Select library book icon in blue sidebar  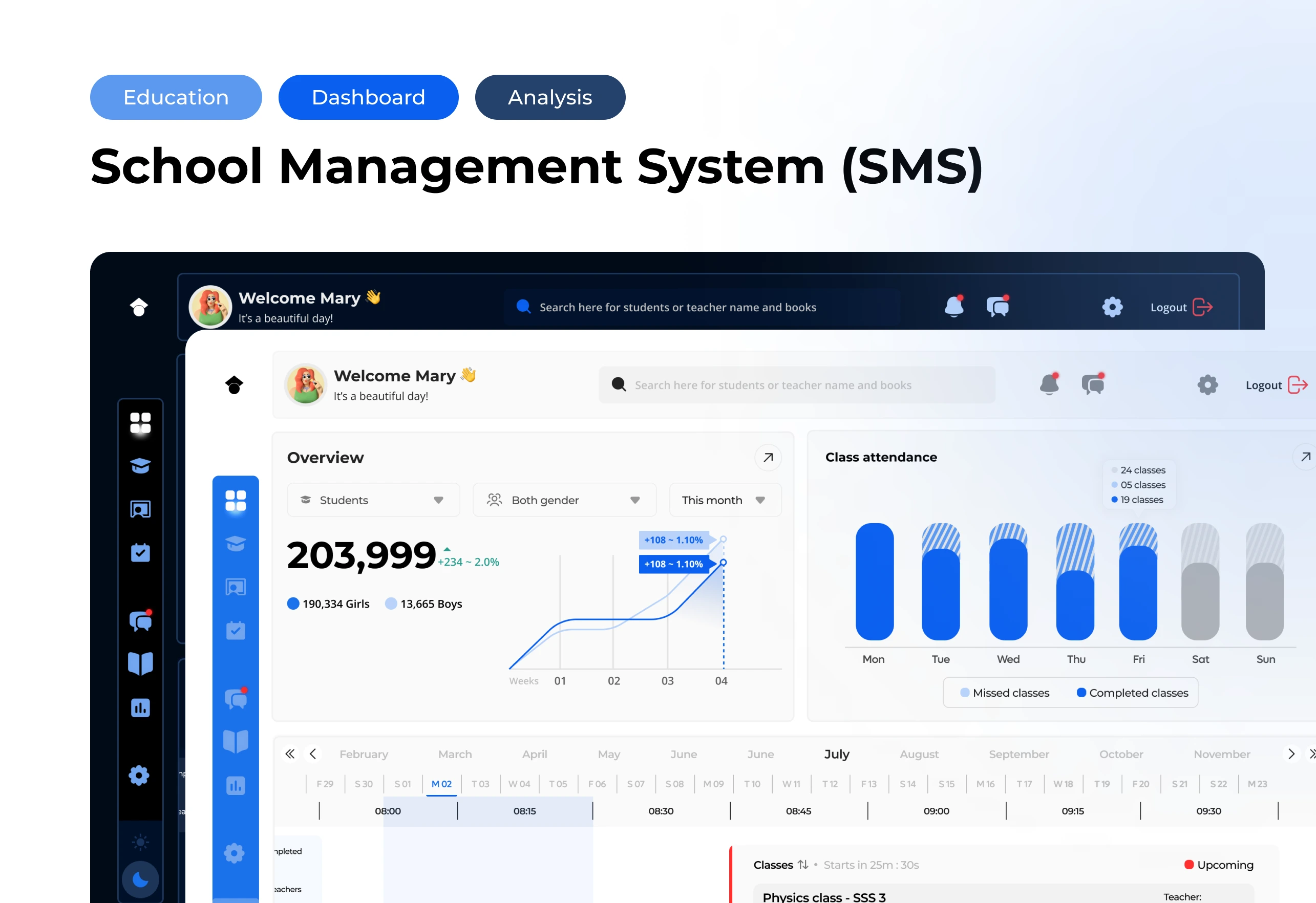pos(236,741)
